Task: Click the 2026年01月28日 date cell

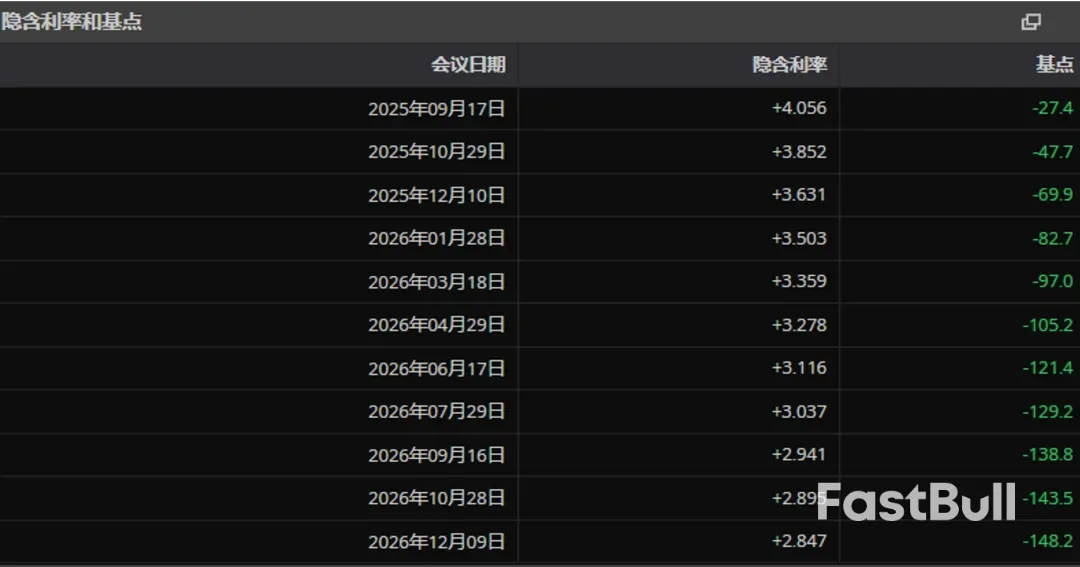Action: pyautogui.click(x=436, y=239)
